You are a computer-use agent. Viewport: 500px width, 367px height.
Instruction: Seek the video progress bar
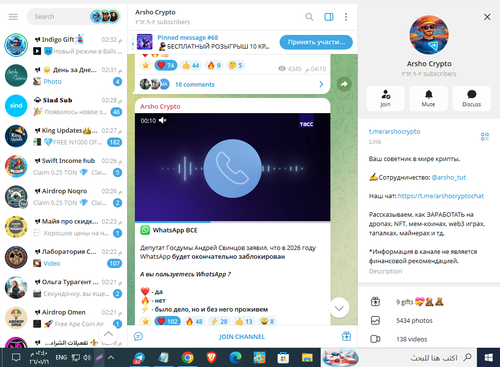(232, 221)
